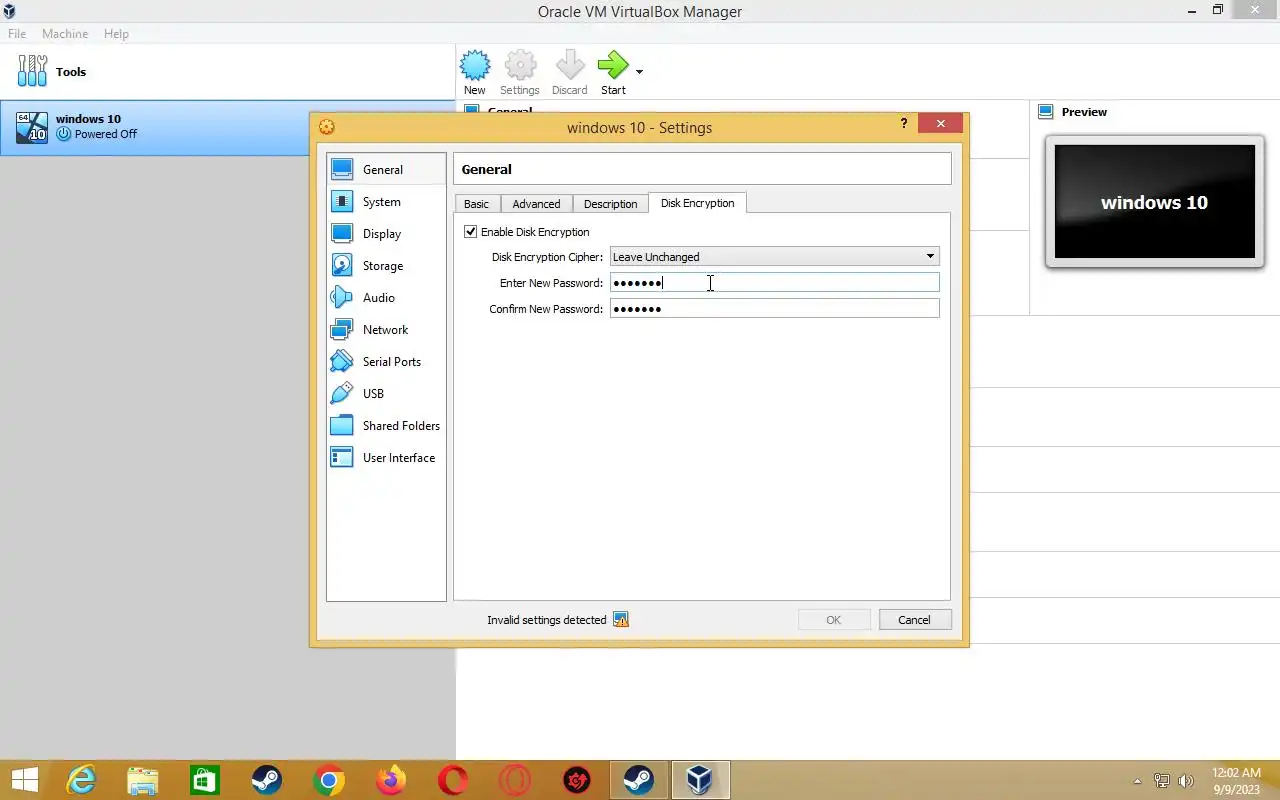Screen dimensions: 1280x800
Task: Open the Help menu
Action: [116, 34]
